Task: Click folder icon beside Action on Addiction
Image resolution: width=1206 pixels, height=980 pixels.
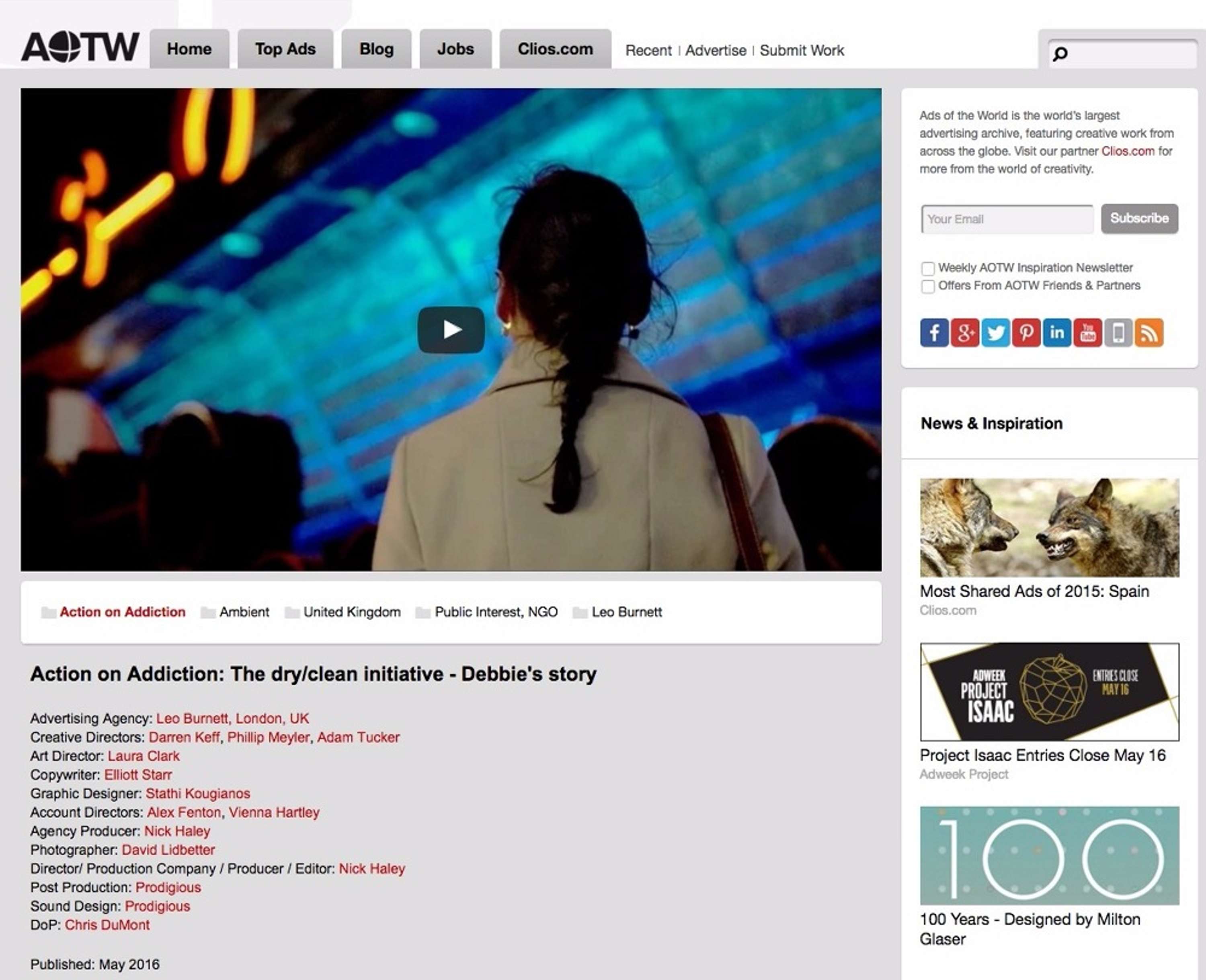Action: (49, 612)
